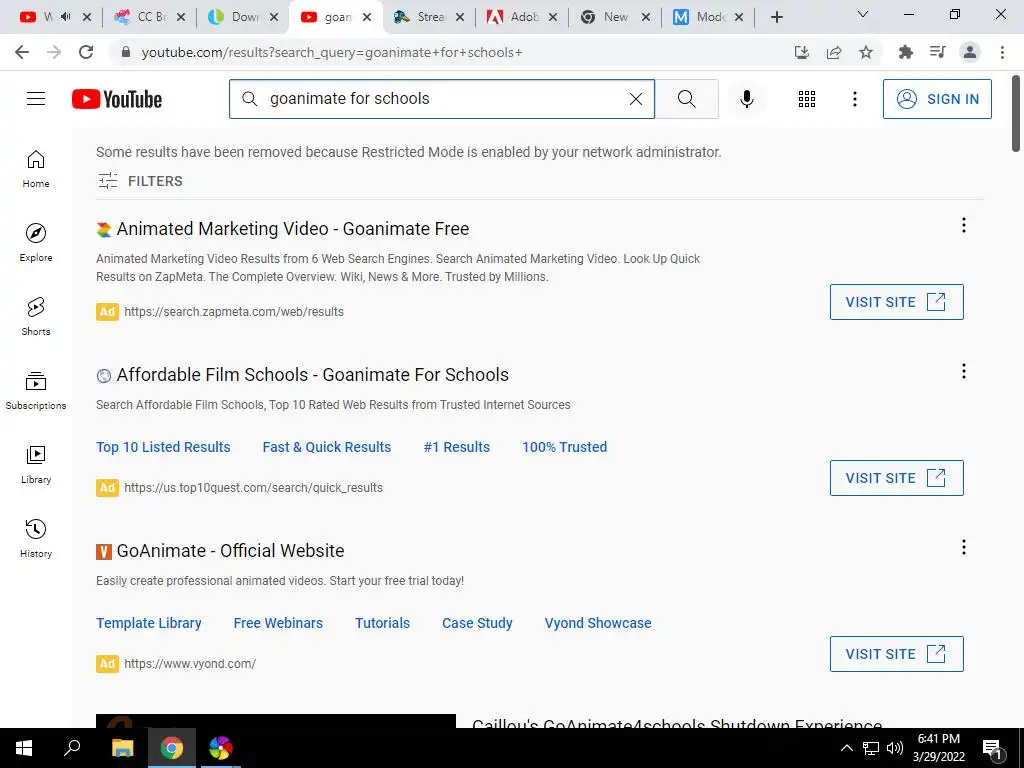The height and width of the screenshot is (768, 1024).
Task: Click the install/download icon in address bar
Action: [802, 52]
